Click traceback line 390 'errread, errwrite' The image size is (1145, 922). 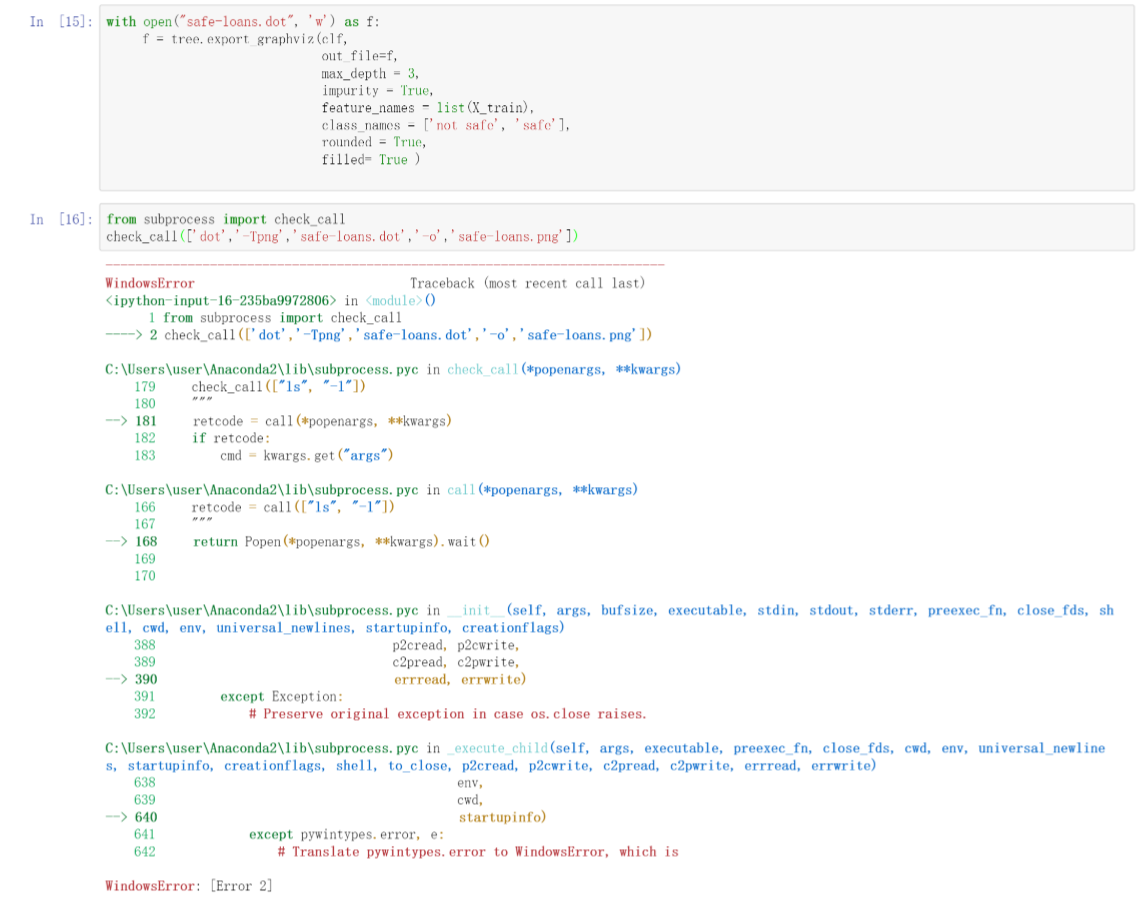[x=459, y=679]
